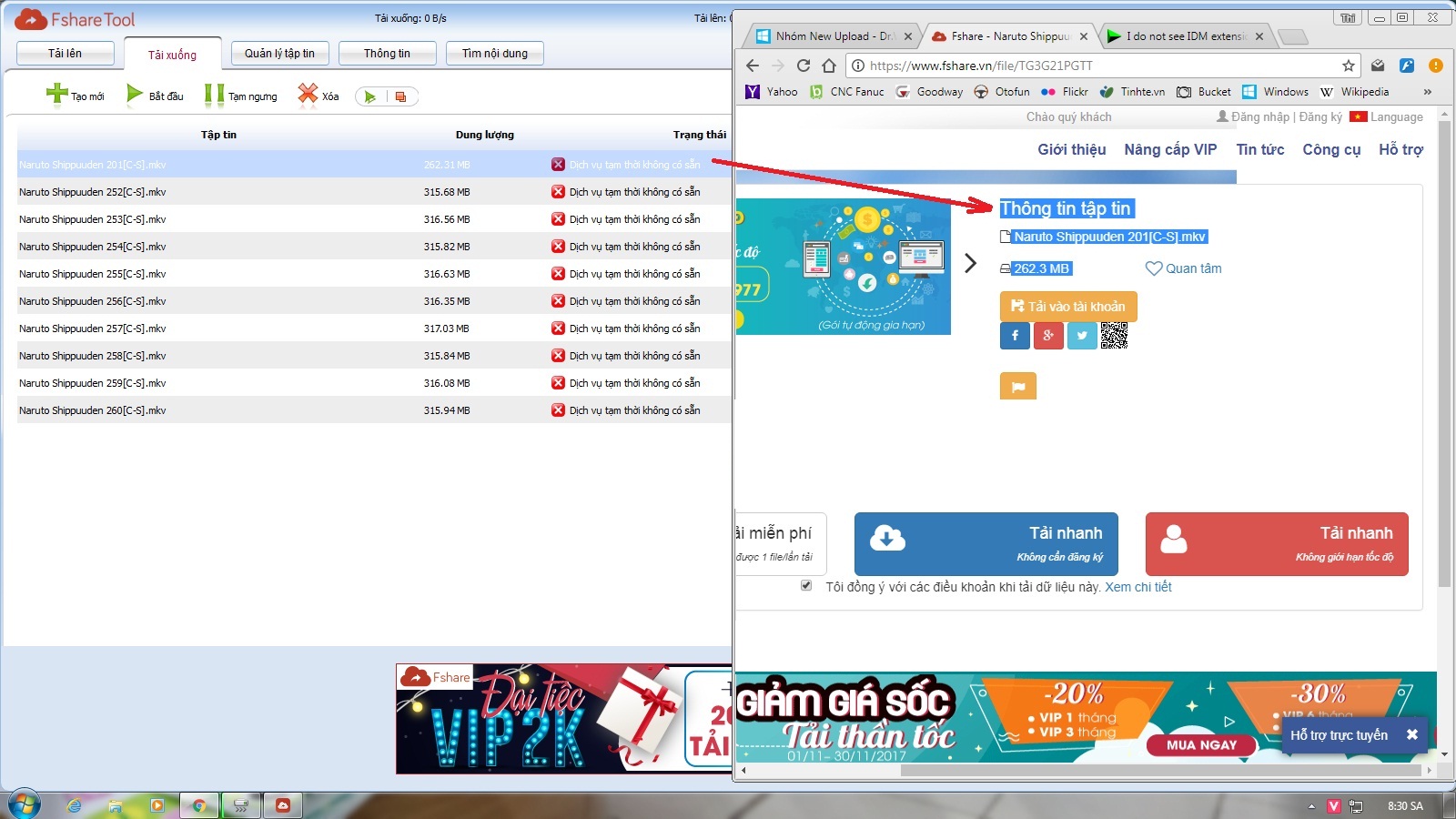Viewport: 1456px width, 819px height.
Task: Open Windows Explorer folder taskbar icon
Action: [116, 805]
